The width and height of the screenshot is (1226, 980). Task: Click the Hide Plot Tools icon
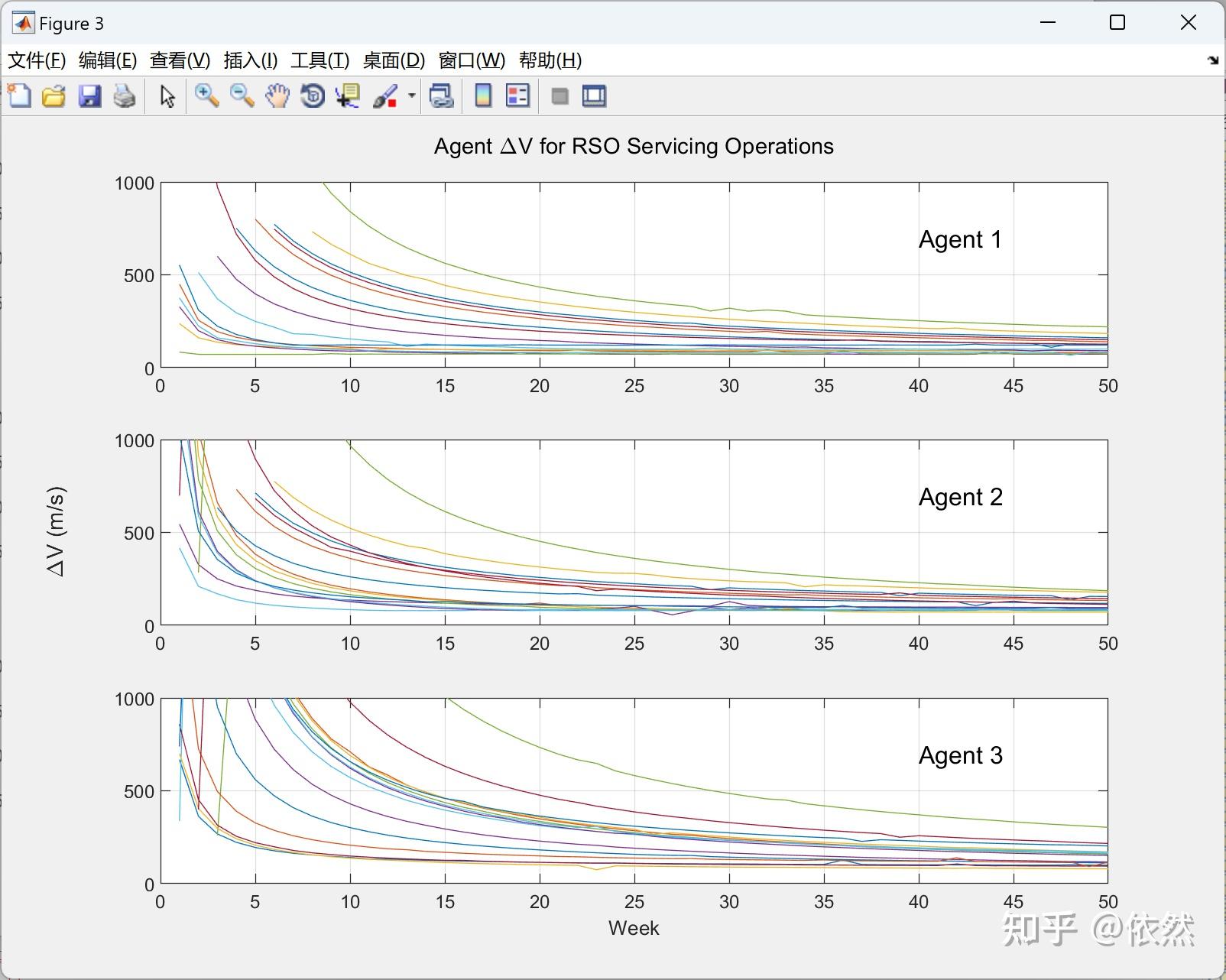[559, 96]
